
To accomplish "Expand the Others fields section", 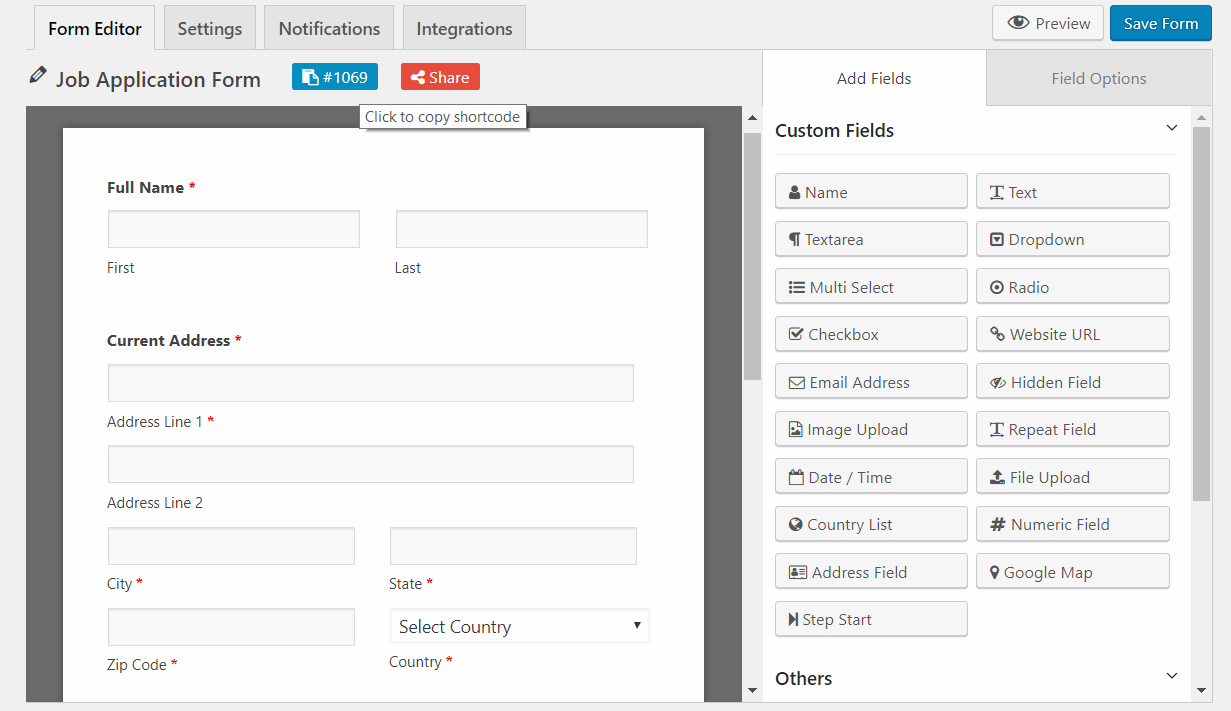I will coord(1171,676).
